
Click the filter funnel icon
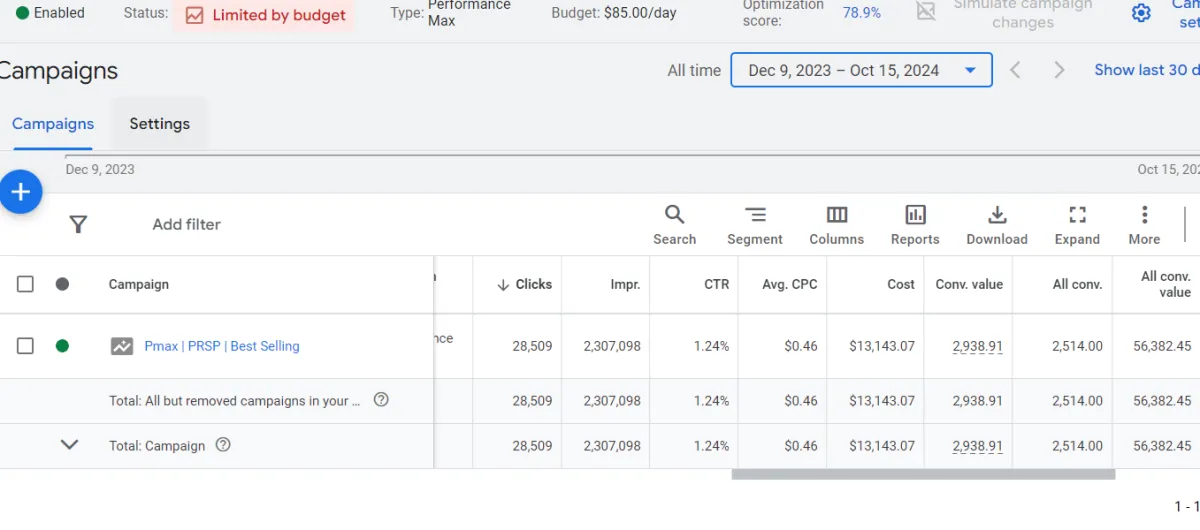[78, 224]
